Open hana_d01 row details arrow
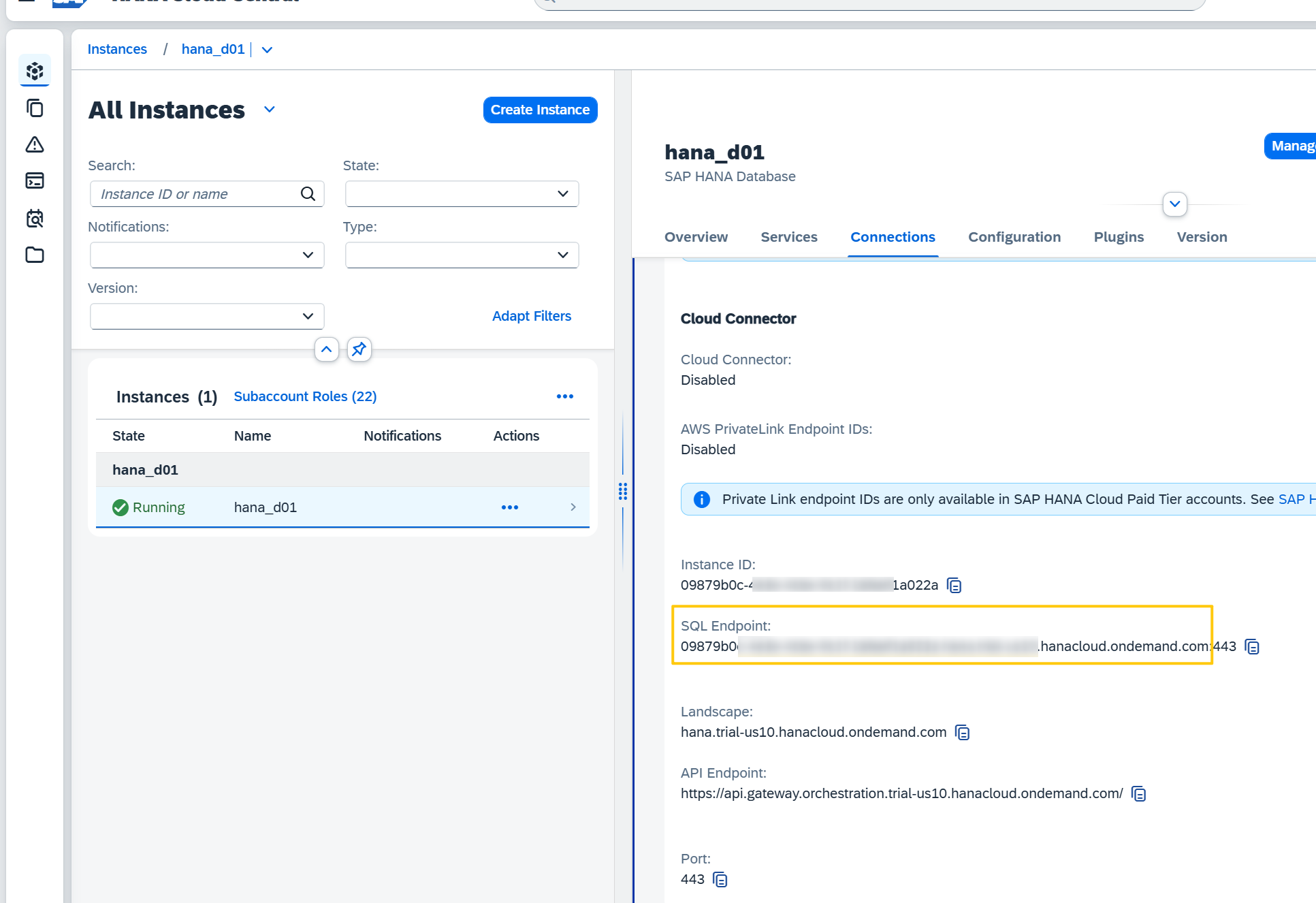This screenshot has width=1316, height=903. 573,507
